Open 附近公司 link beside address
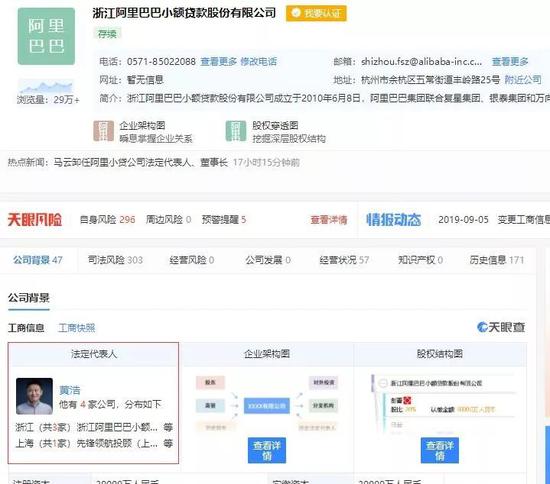 pyautogui.click(x=523, y=80)
